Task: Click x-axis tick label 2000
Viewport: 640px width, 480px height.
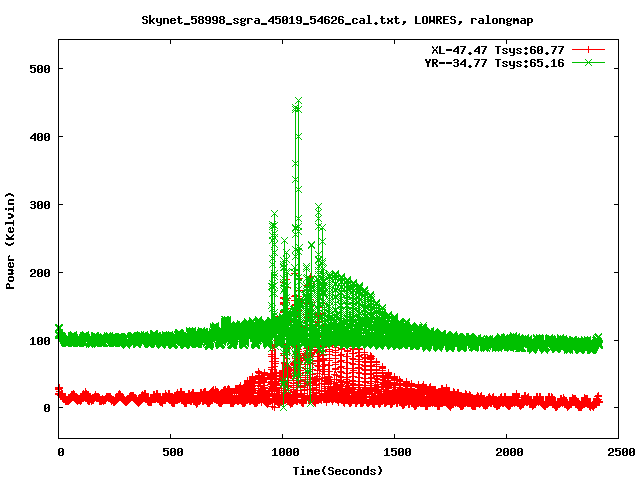Action: [x=509, y=452]
